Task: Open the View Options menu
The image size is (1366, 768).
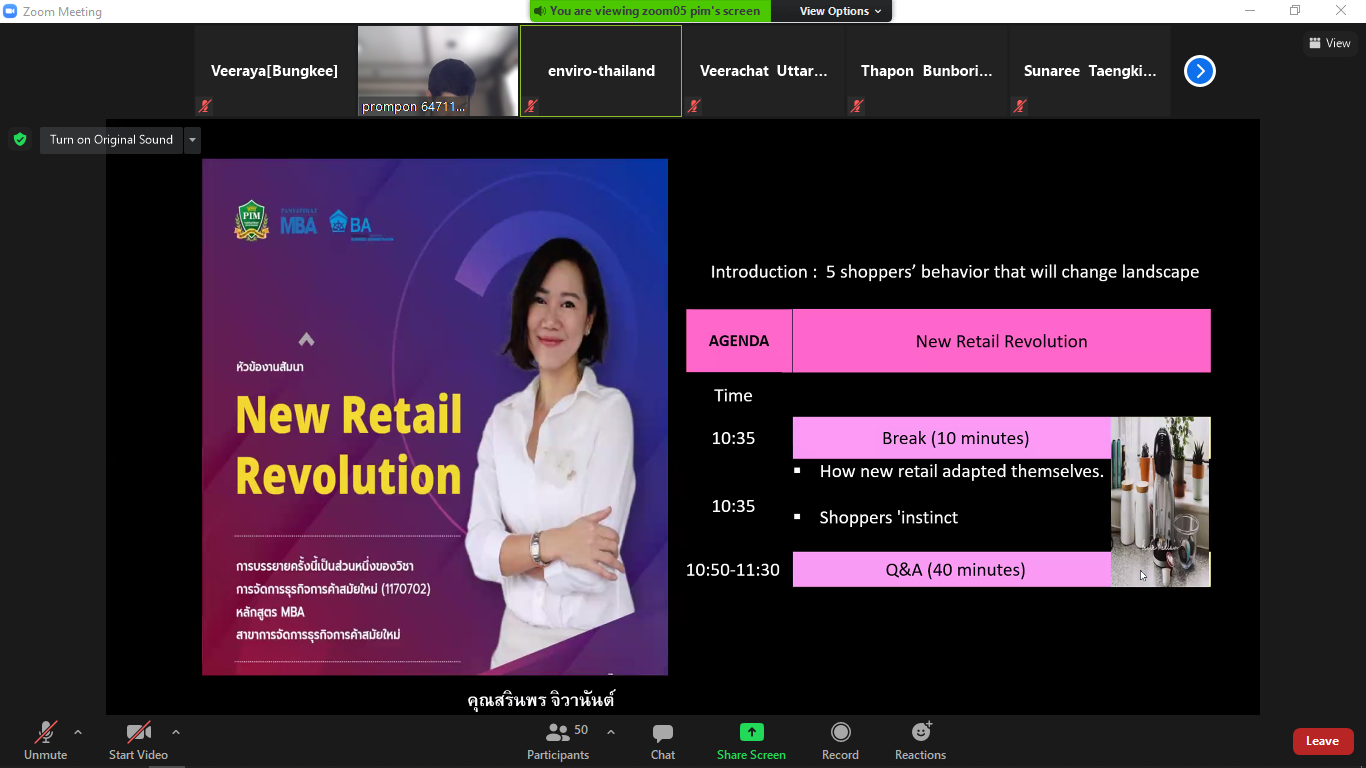Action: pos(840,11)
